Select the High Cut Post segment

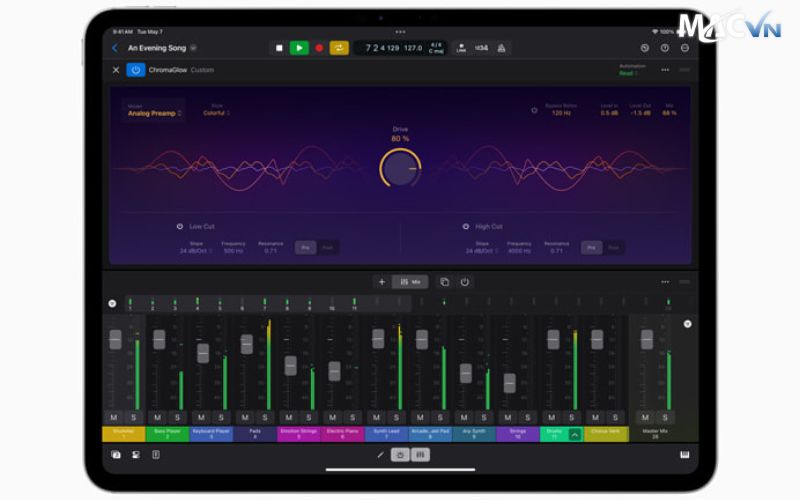614,248
